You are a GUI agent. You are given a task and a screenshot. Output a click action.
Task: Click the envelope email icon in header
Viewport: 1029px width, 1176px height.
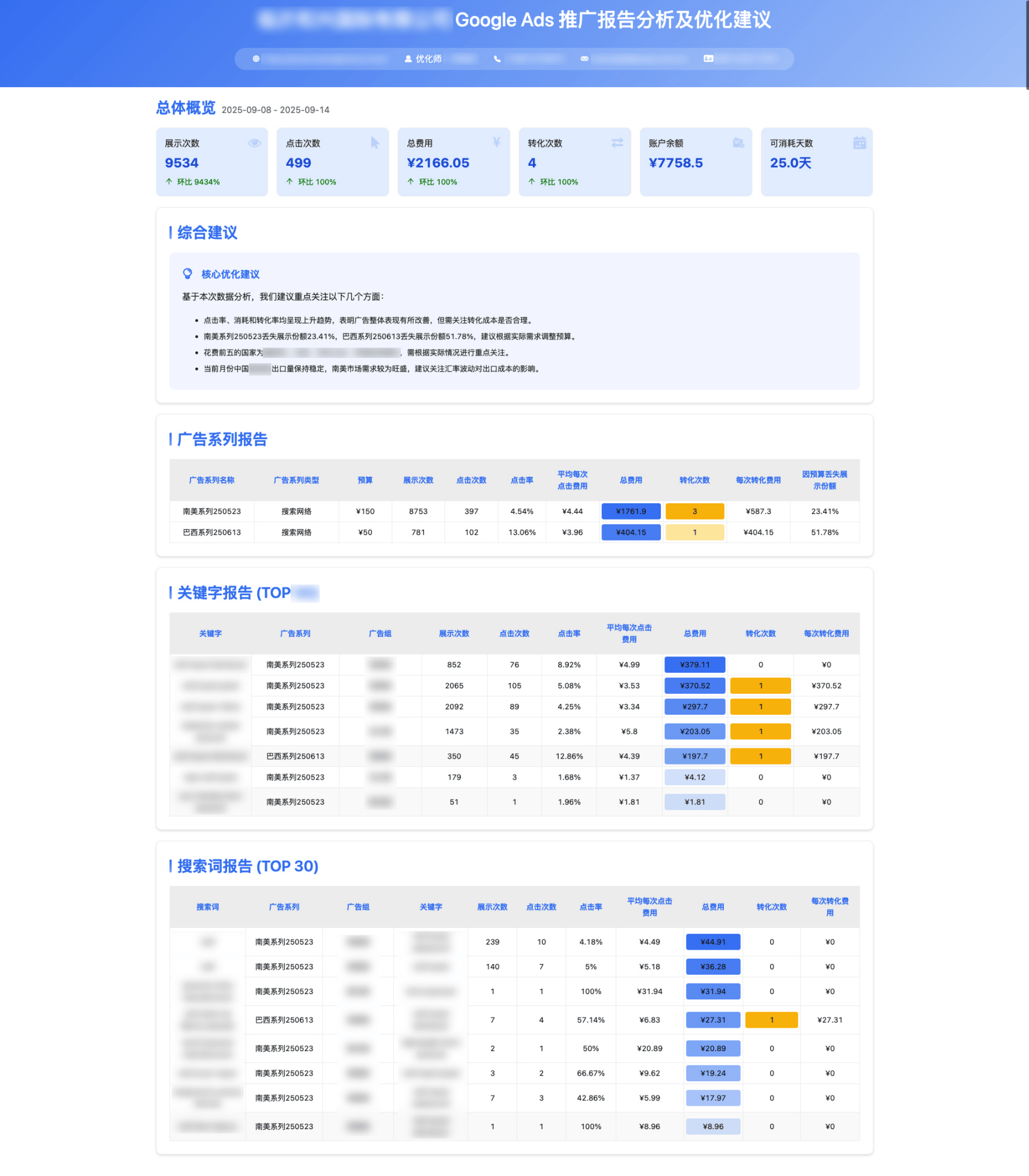pos(584,59)
